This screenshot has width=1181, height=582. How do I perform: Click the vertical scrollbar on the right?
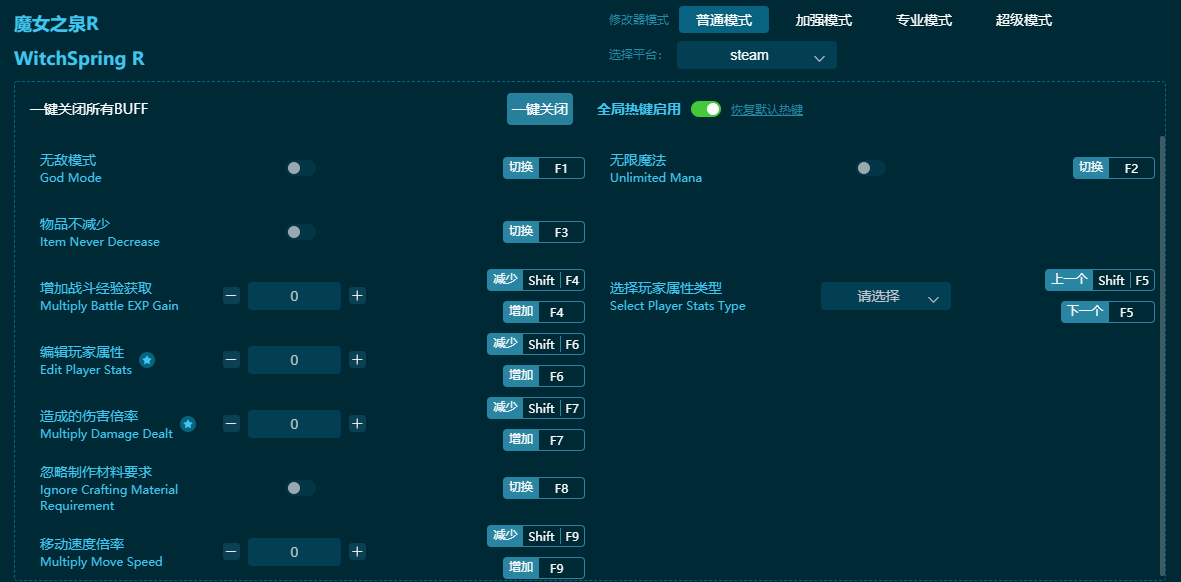point(1161,350)
